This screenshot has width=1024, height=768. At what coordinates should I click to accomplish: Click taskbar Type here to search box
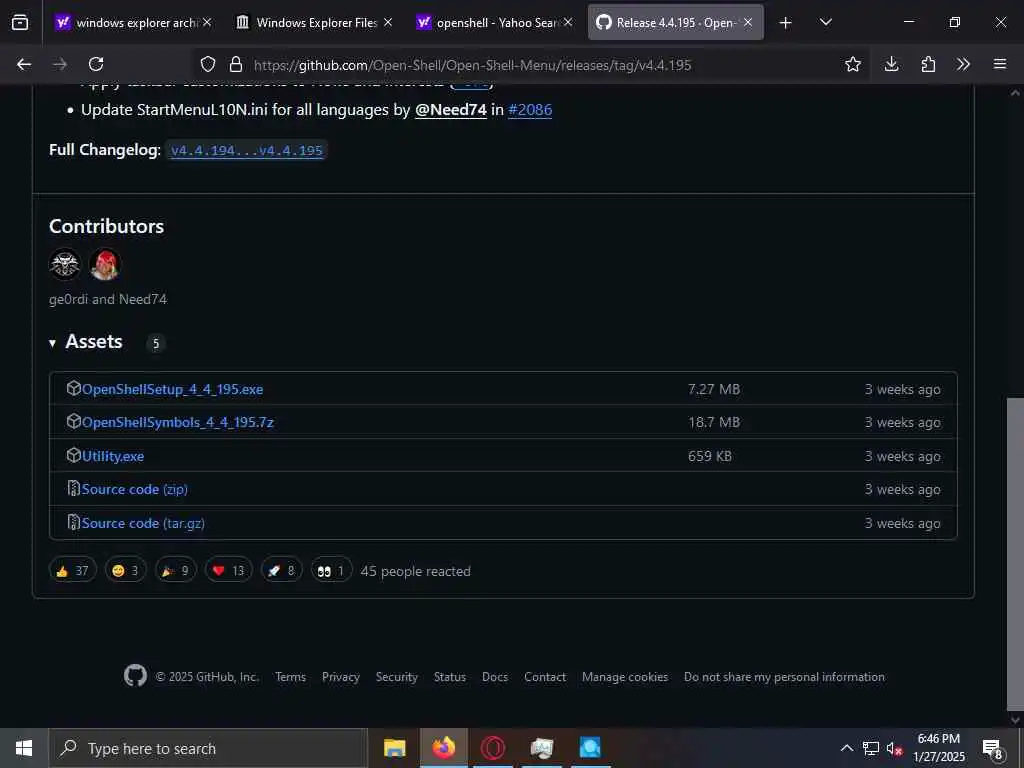point(208,748)
